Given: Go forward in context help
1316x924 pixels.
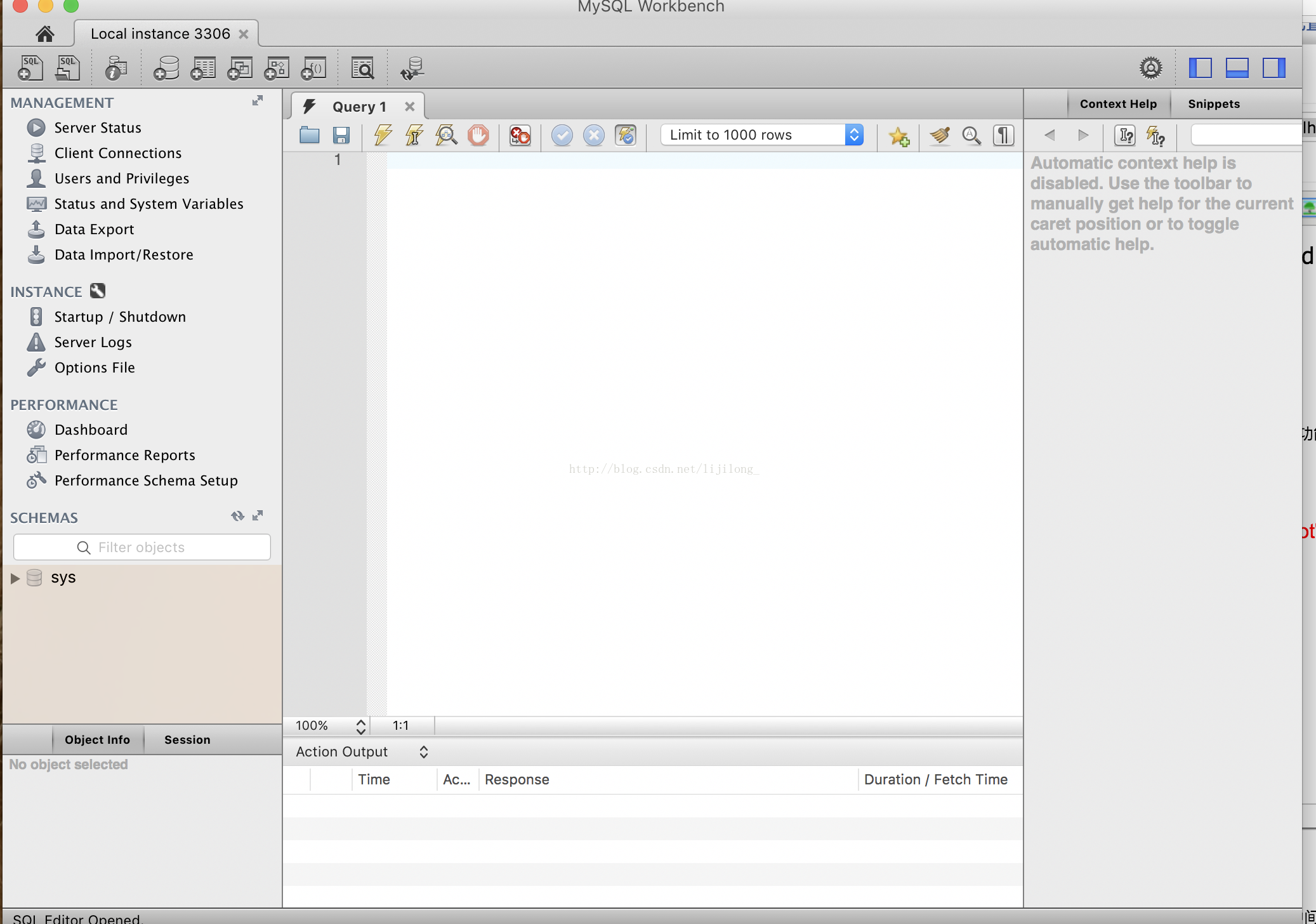Looking at the screenshot, I should (1083, 135).
